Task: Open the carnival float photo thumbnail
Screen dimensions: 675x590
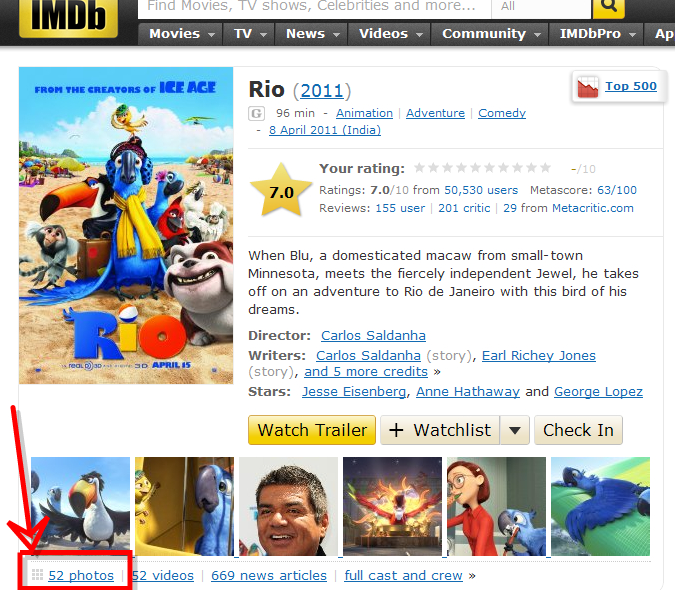Action: click(x=392, y=506)
